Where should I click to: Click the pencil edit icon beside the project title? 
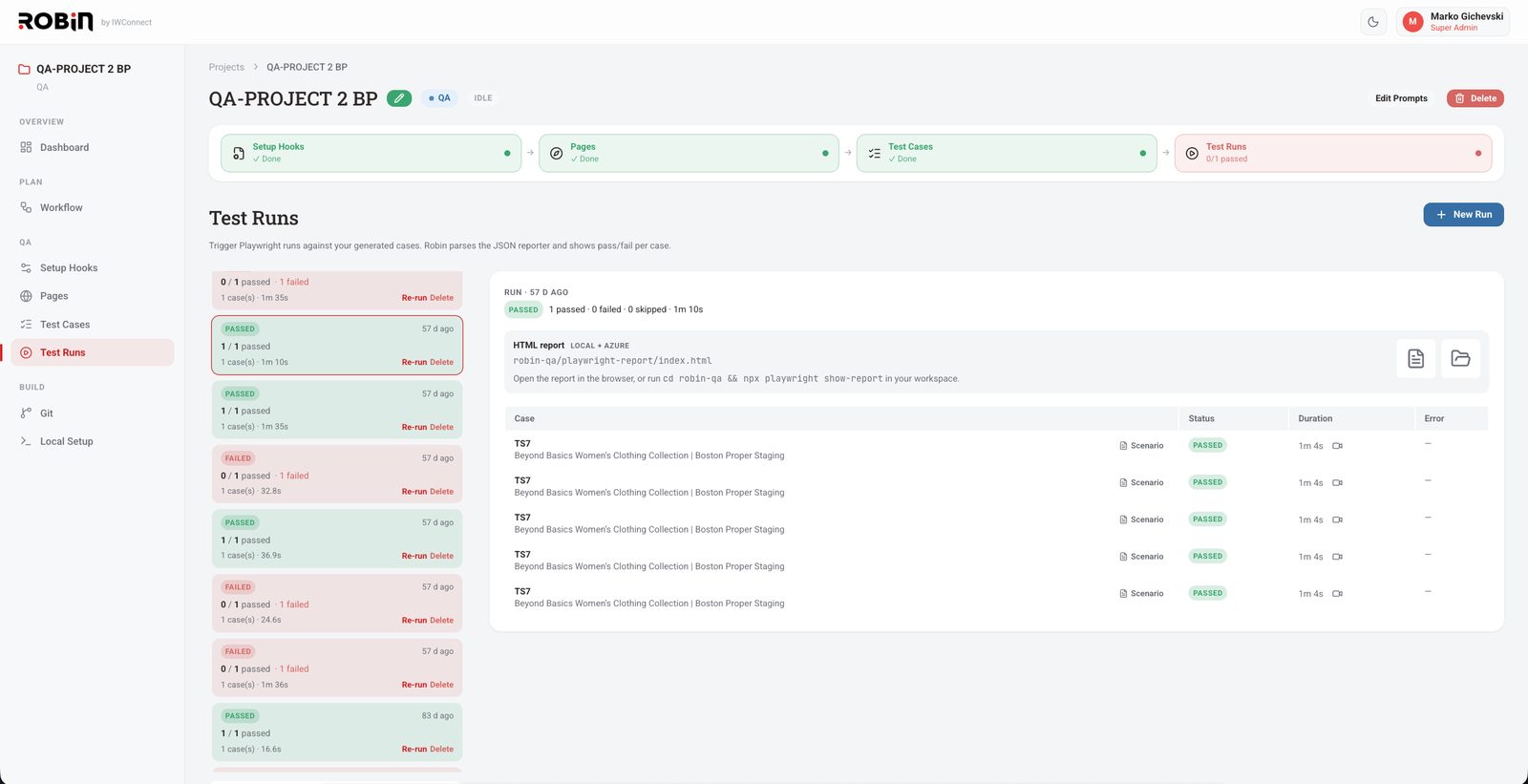click(399, 98)
